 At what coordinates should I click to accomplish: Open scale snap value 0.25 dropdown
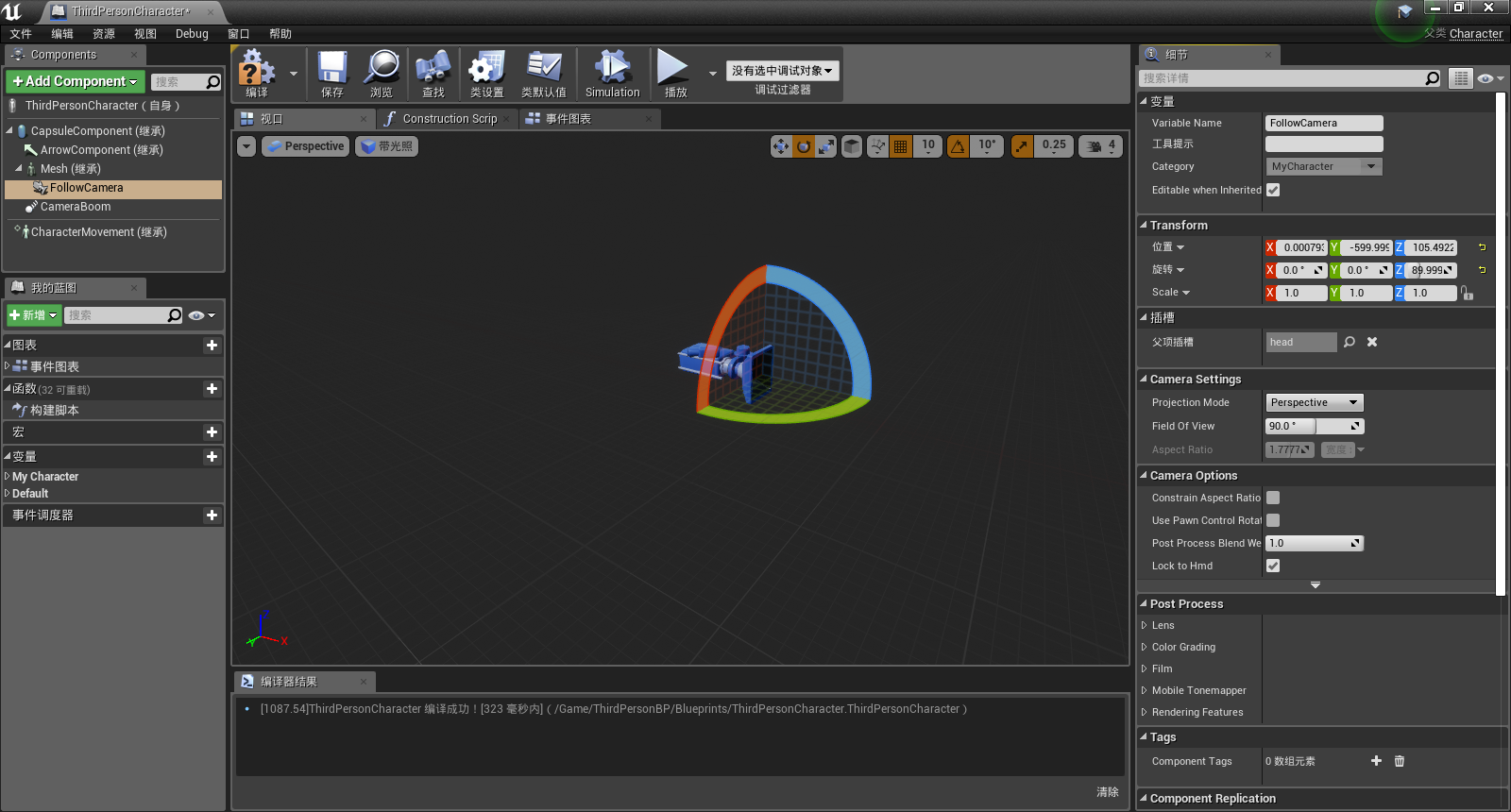click(1054, 146)
